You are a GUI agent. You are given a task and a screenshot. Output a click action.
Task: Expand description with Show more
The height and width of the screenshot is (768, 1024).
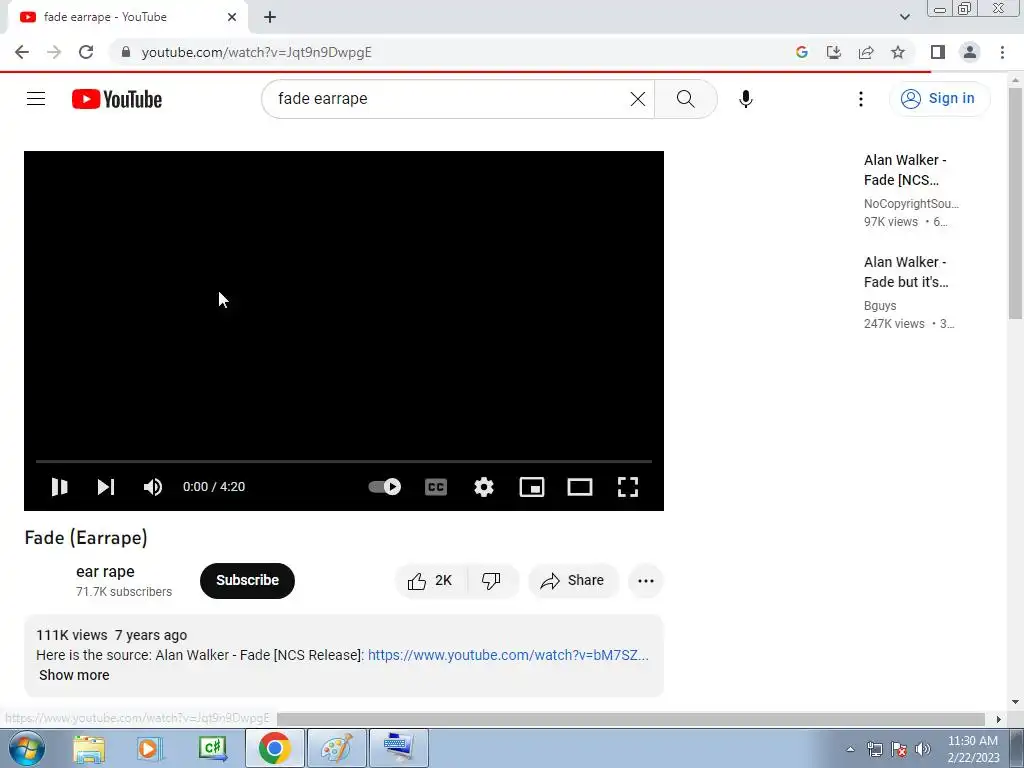pyautogui.click(x=74, y=675)
